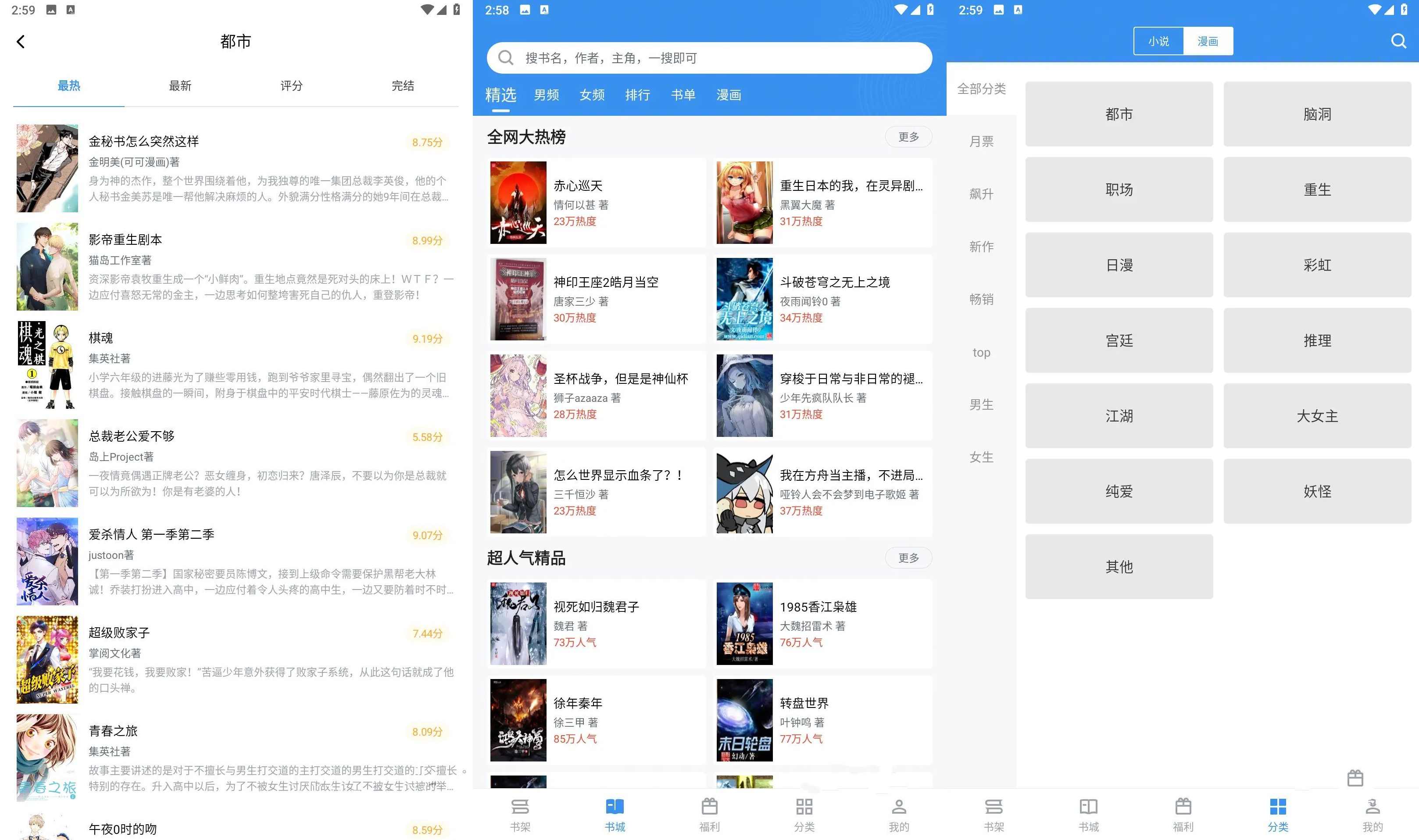Open the 书单 tab in bookstore

pos(683,95)
